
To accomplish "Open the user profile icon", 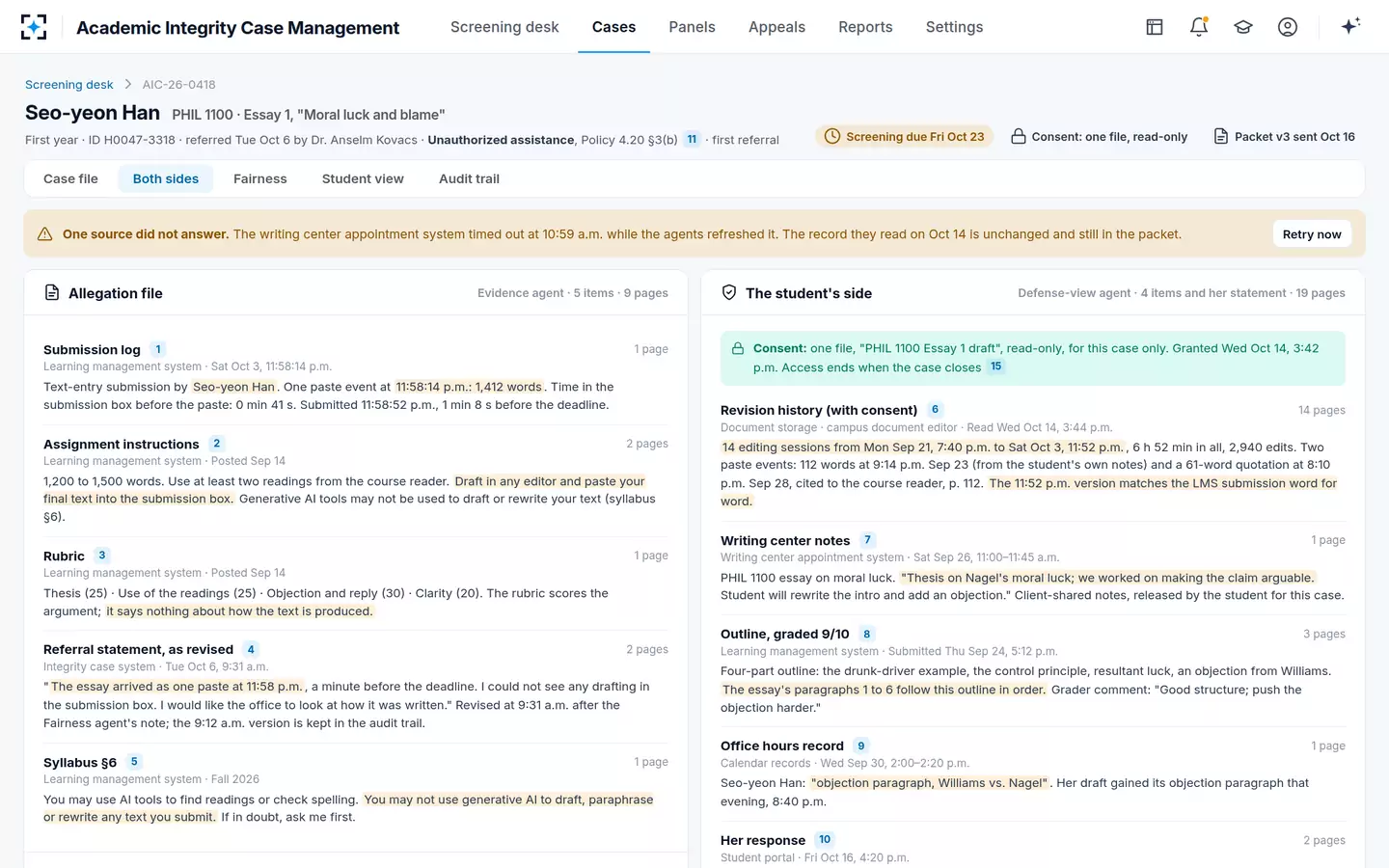I will click(x=1288, y=27).
